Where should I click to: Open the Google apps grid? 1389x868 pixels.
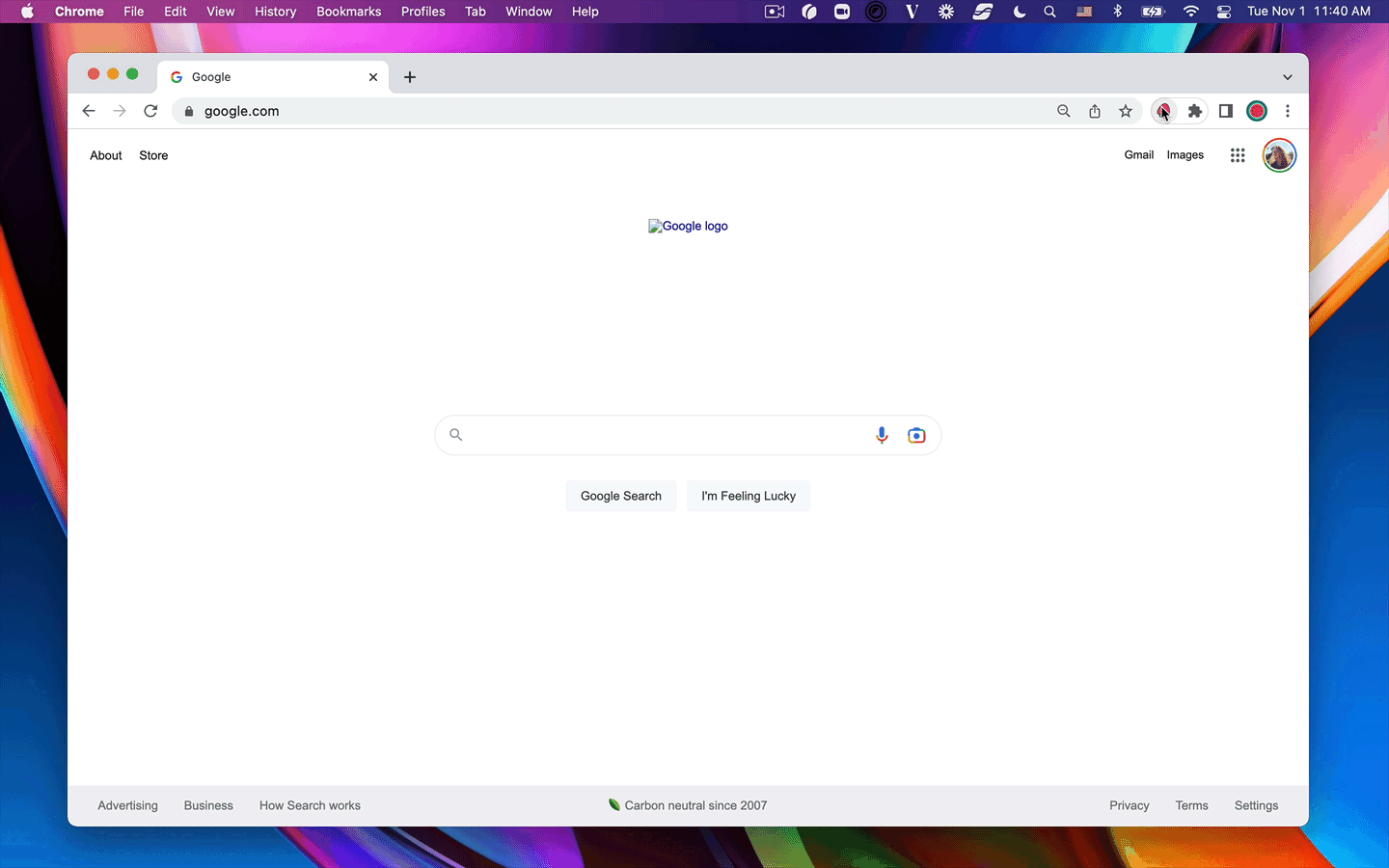[x=1238, y=155]
